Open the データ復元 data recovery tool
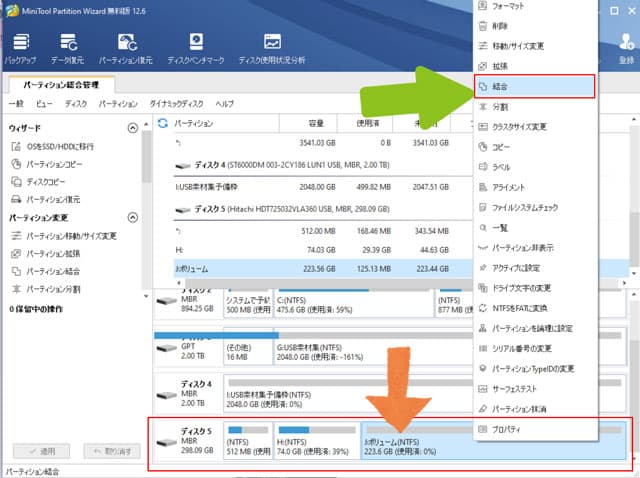Screen dimensions: 640x478 [67, 49]
